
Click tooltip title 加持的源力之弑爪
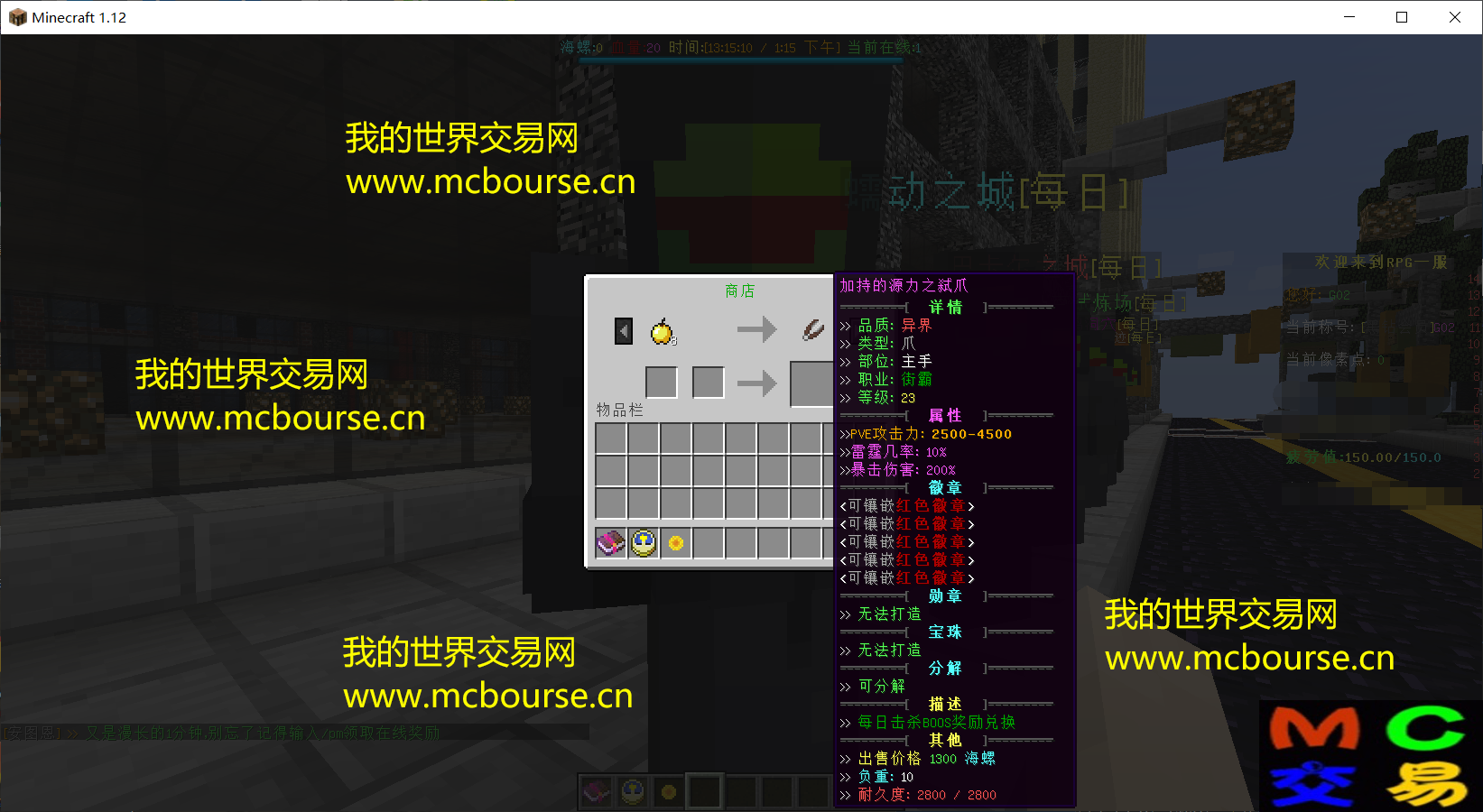click(904, 285)
